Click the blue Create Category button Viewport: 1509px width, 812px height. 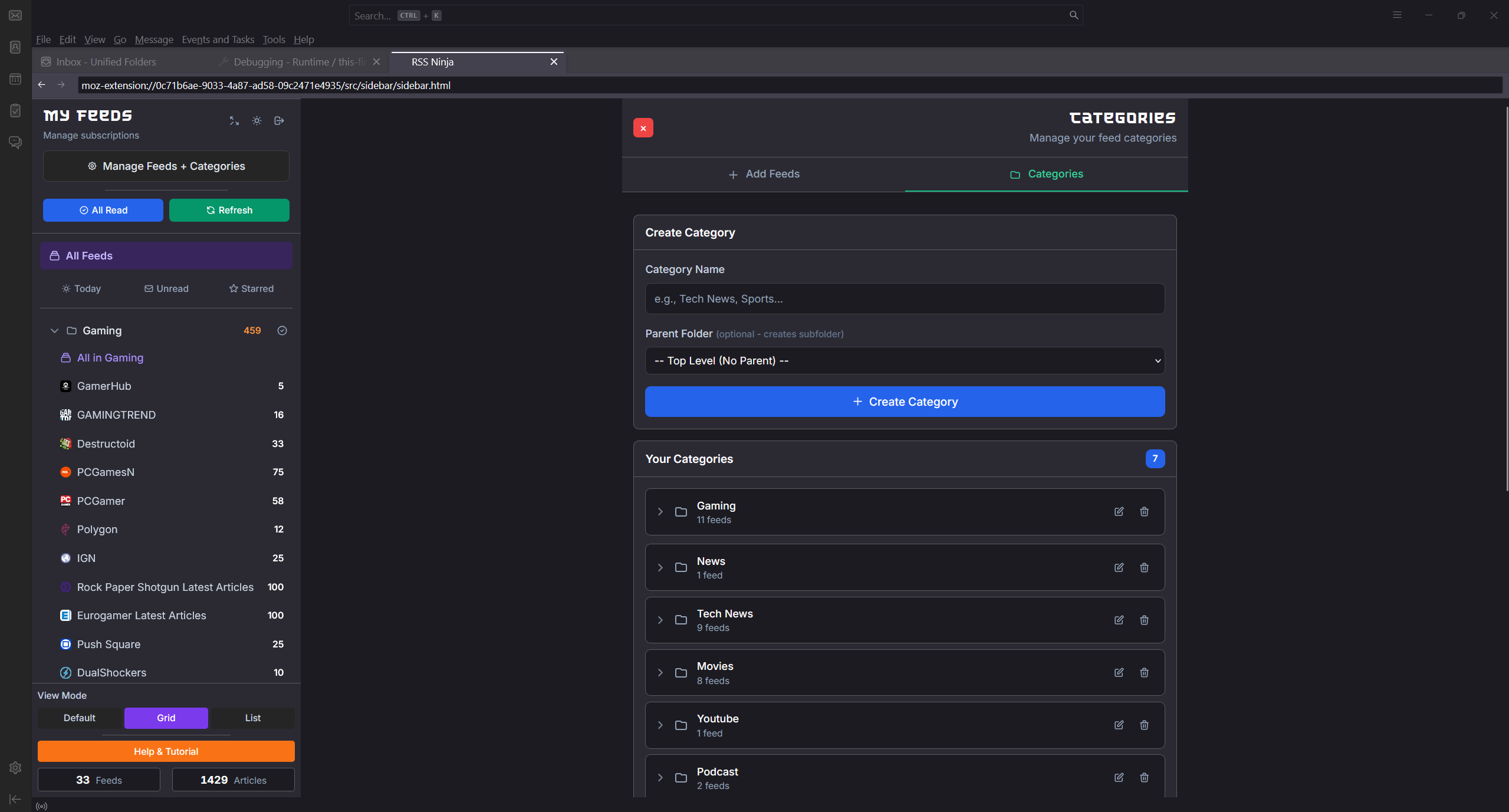coord(905,402)
